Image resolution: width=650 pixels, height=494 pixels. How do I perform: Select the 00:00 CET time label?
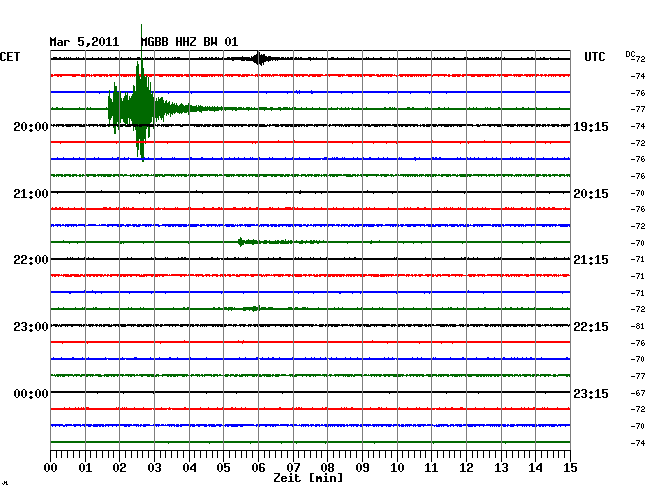pos(31,393)
